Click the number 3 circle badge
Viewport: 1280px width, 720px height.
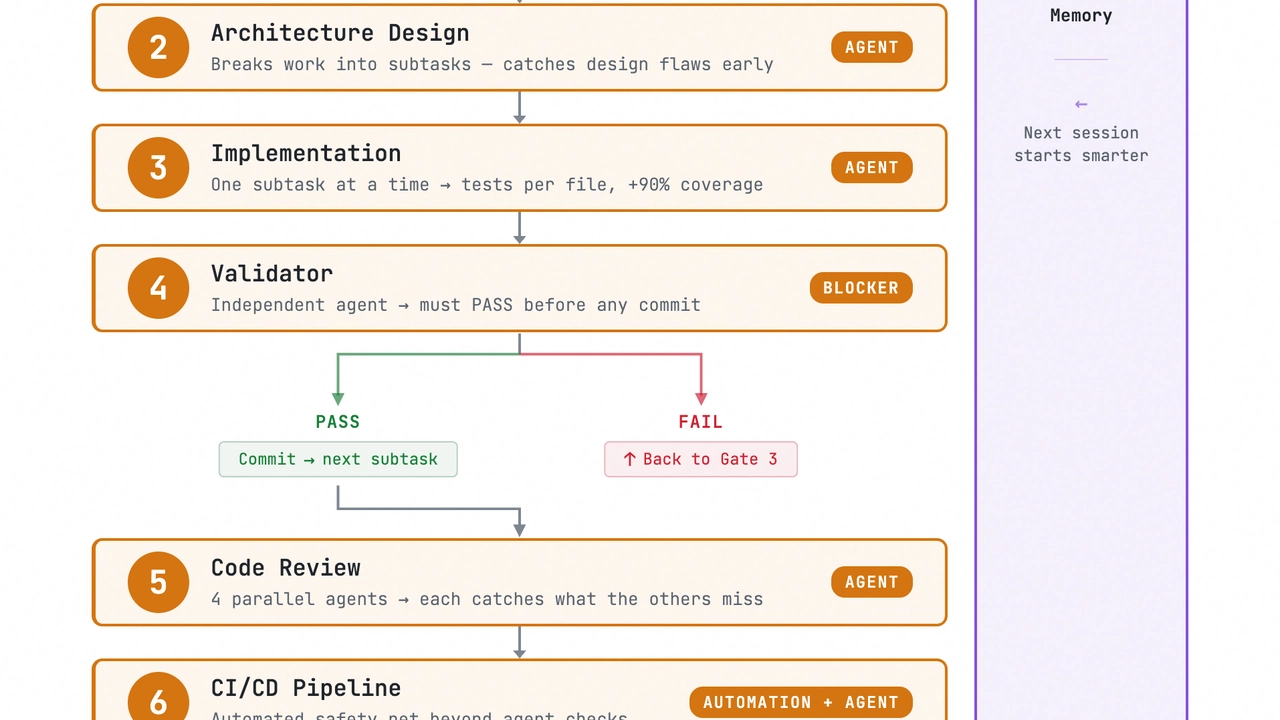[x=158, y=167]
